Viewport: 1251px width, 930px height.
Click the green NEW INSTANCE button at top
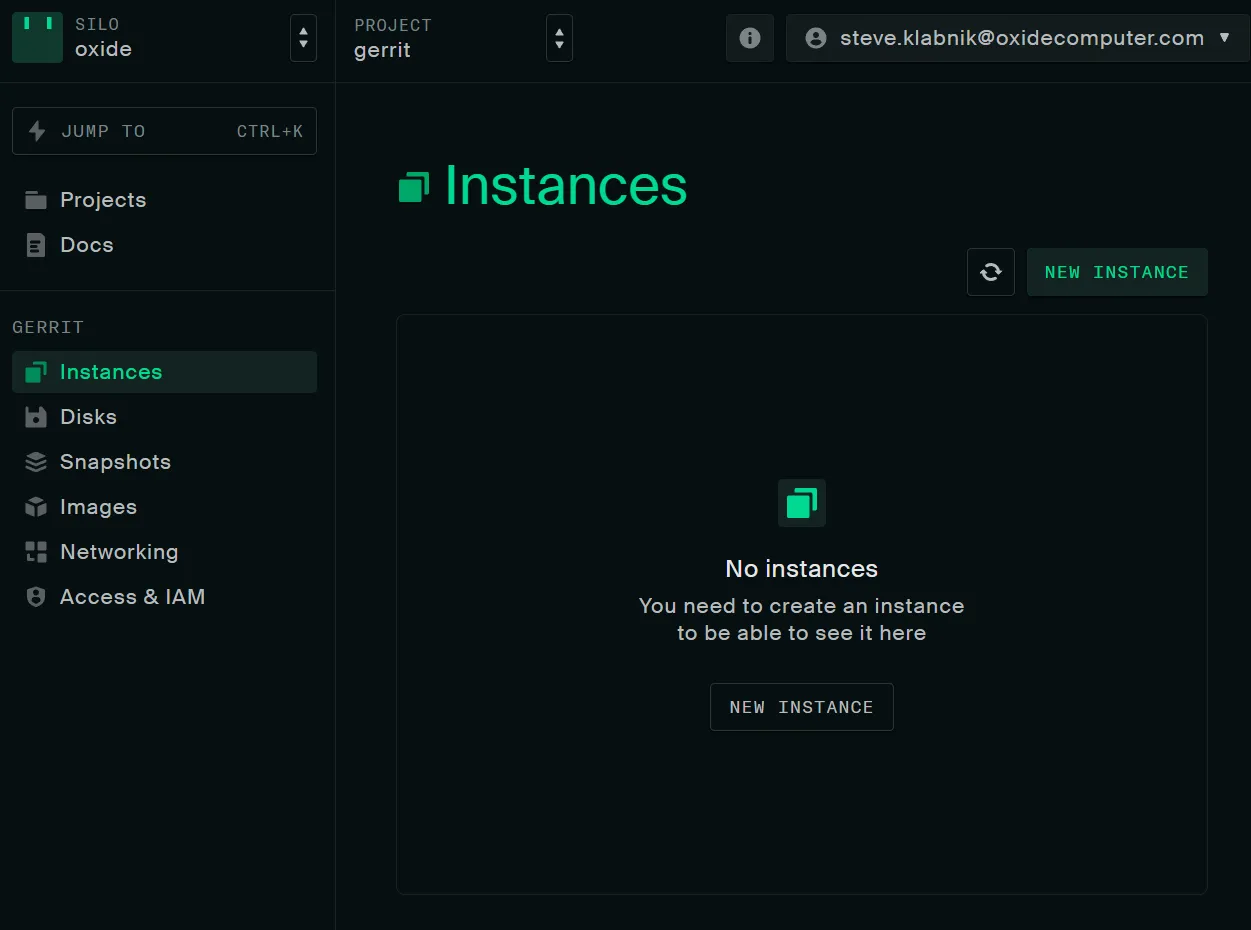(1117, 272)
